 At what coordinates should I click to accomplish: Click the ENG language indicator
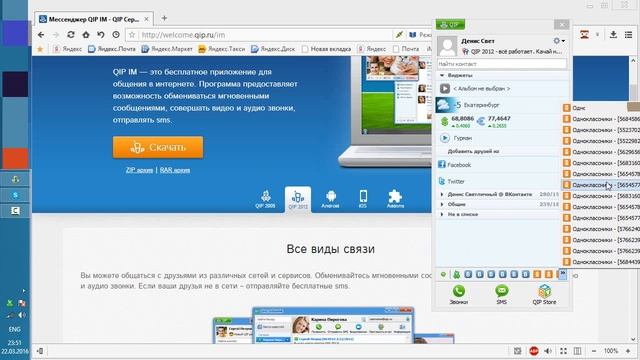[15, 329]
